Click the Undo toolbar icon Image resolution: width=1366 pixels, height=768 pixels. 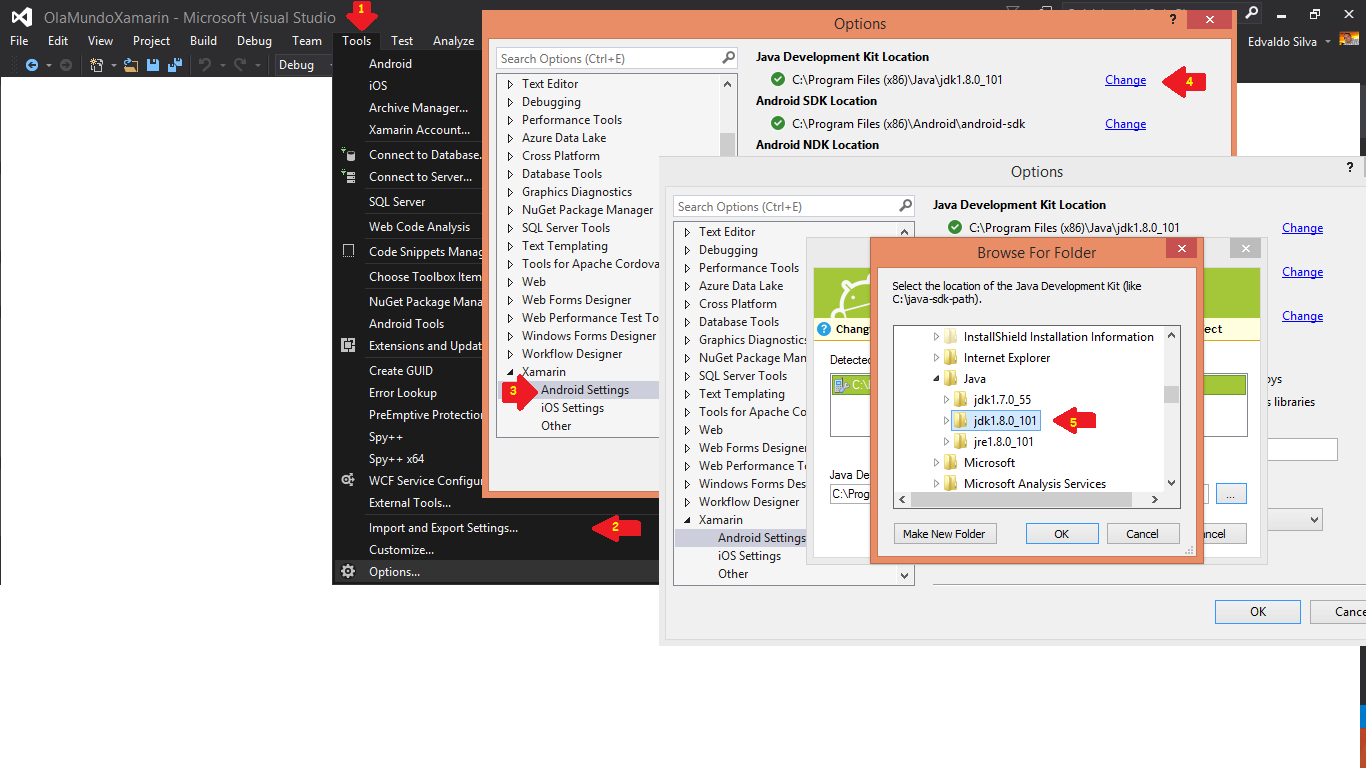click(x=204, y=65)
